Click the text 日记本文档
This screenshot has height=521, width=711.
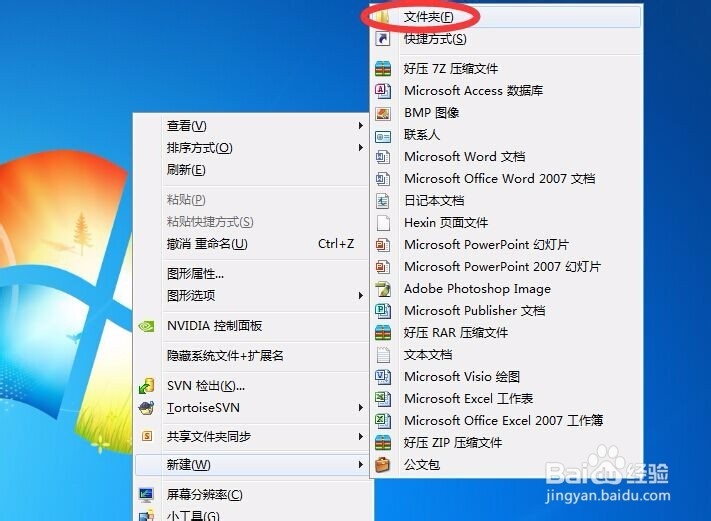[434, 200]
